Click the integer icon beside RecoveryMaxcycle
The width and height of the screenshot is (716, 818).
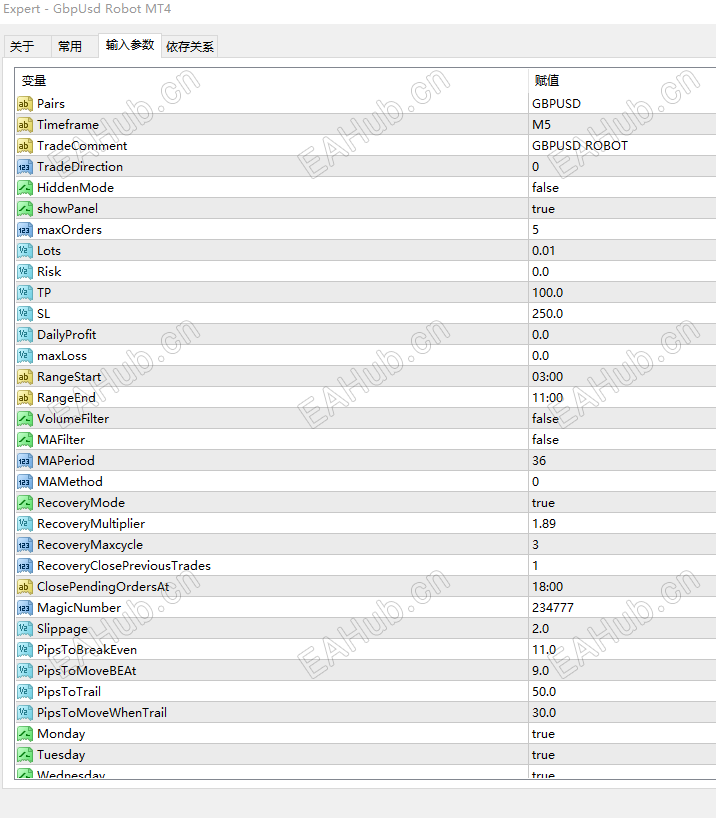(25, 545)
